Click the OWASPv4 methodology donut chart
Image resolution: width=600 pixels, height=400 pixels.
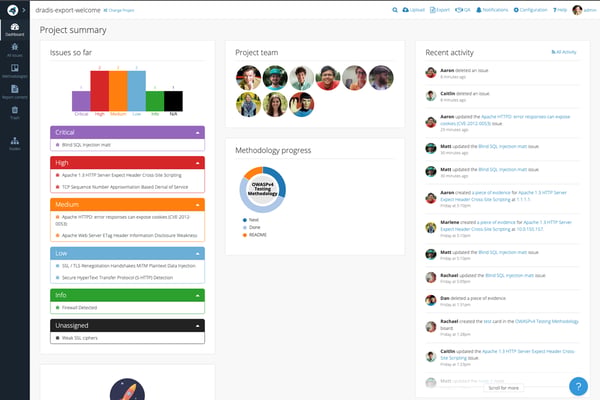(x=262, y=189)
